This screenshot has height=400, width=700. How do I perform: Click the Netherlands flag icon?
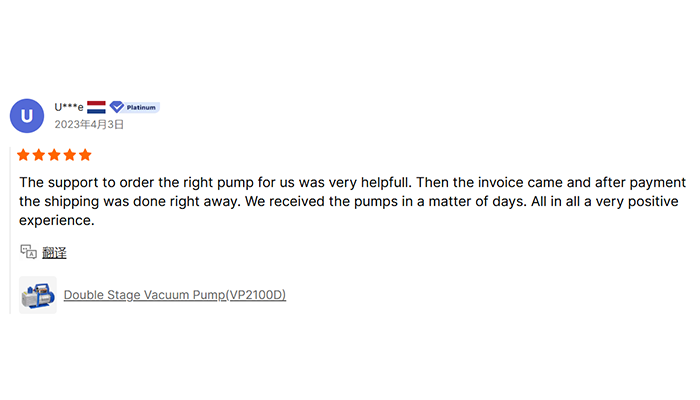pos(96,107)
